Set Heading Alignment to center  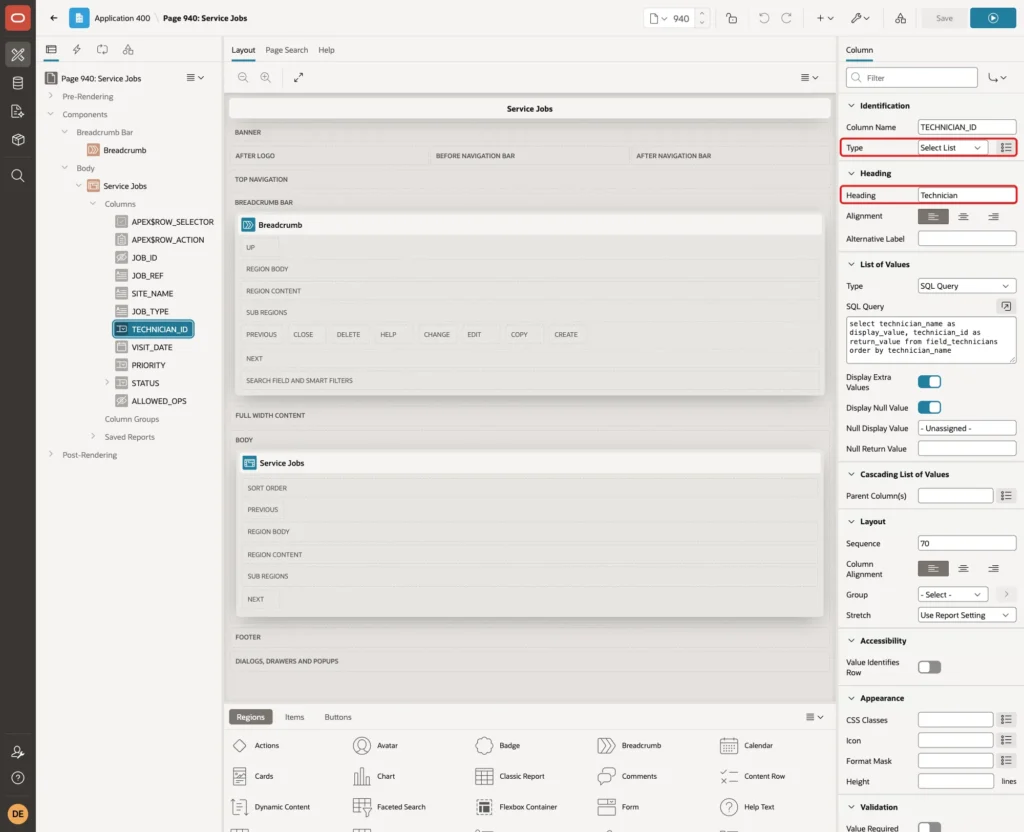(x=963, y=216)
